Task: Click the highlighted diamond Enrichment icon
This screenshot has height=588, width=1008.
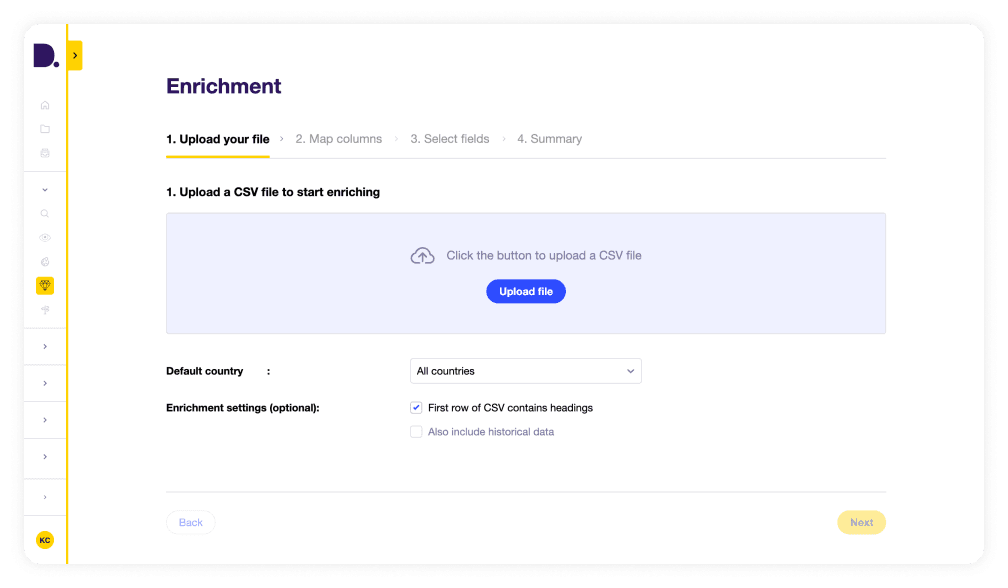Action: [45, 285]
